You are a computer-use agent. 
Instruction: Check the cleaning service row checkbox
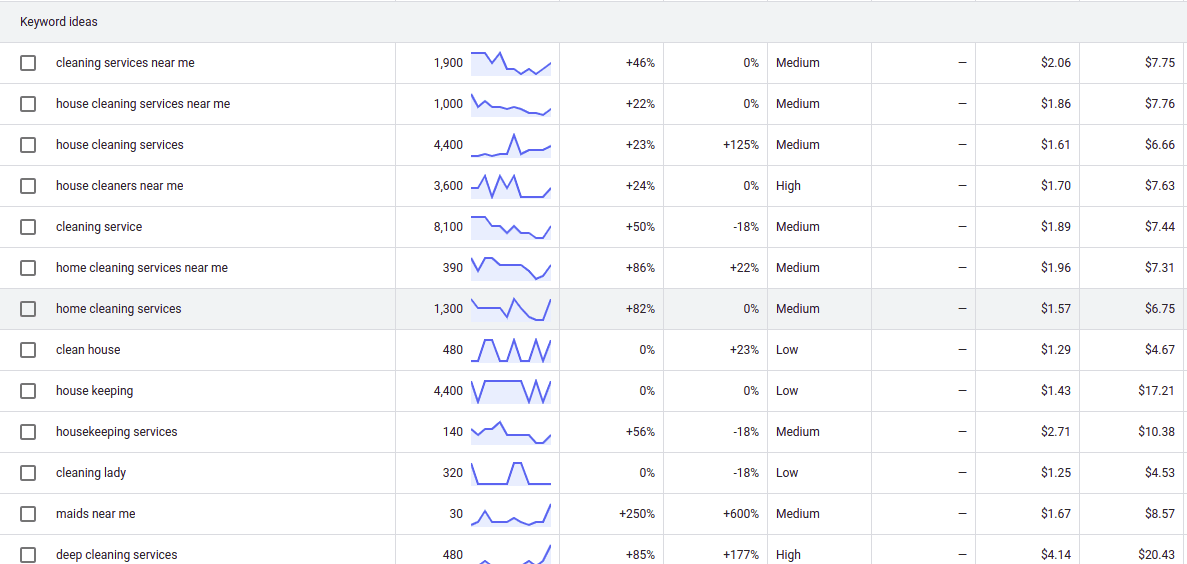click(x=28, y=226)
